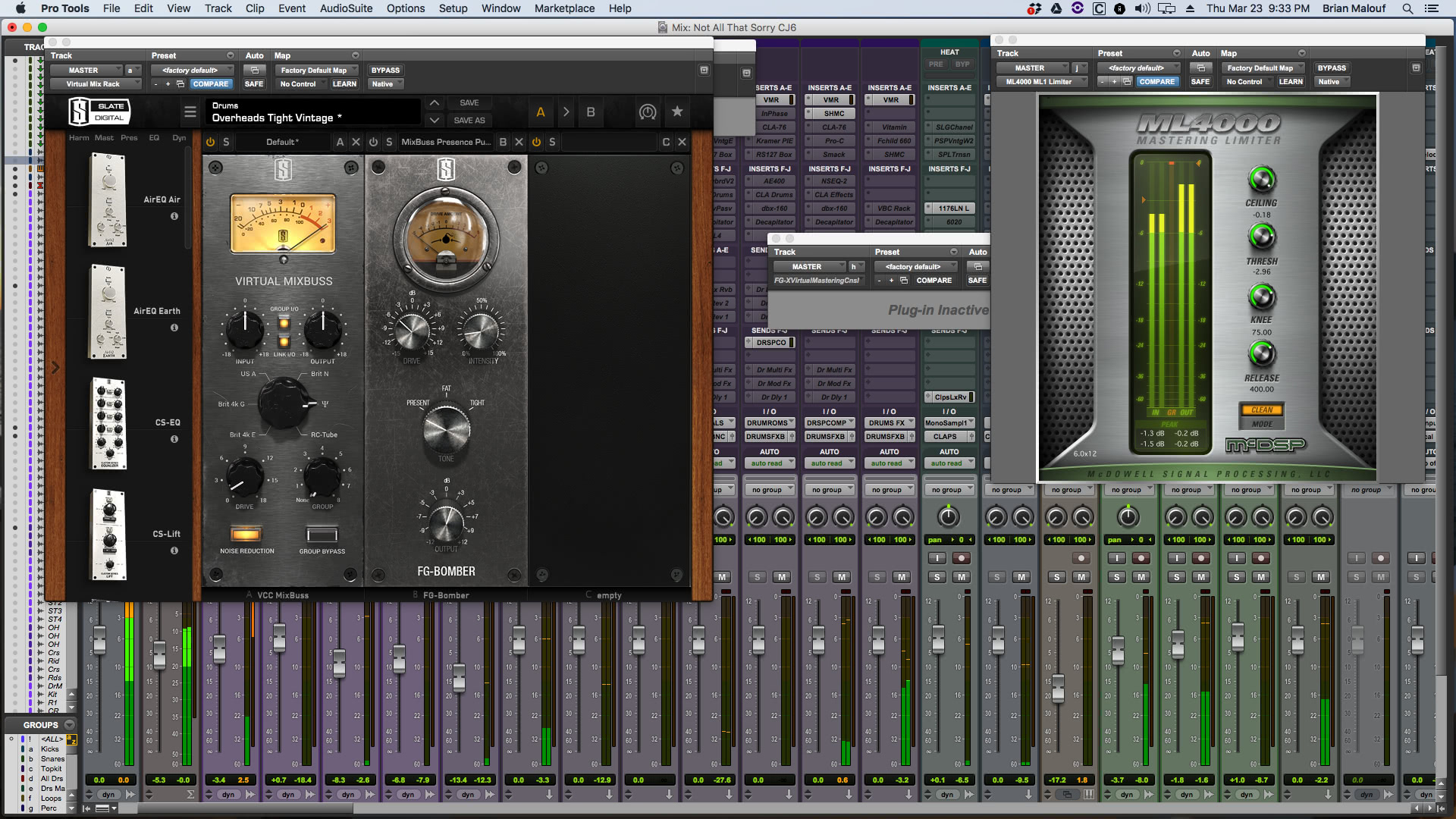Expand the Slate rack side arrow

pos(55,368)
